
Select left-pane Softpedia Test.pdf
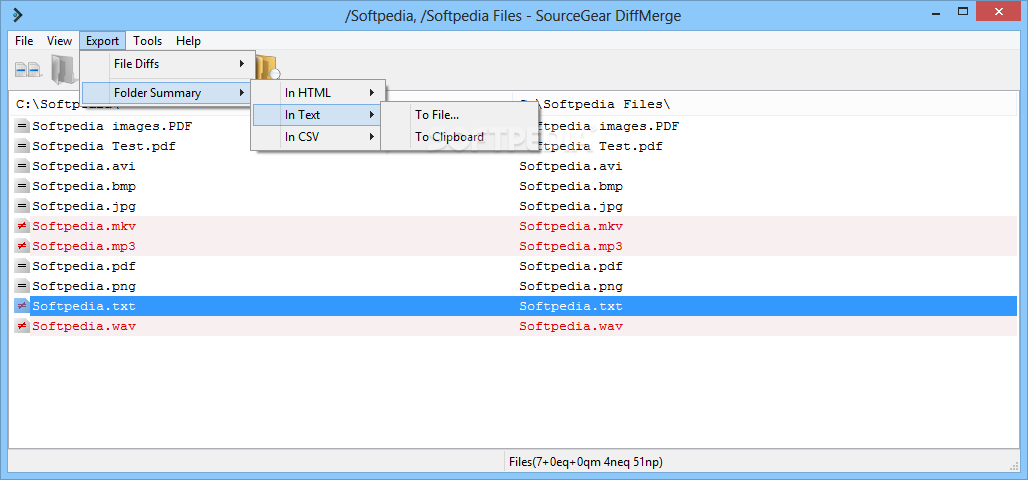click(104, 146)
